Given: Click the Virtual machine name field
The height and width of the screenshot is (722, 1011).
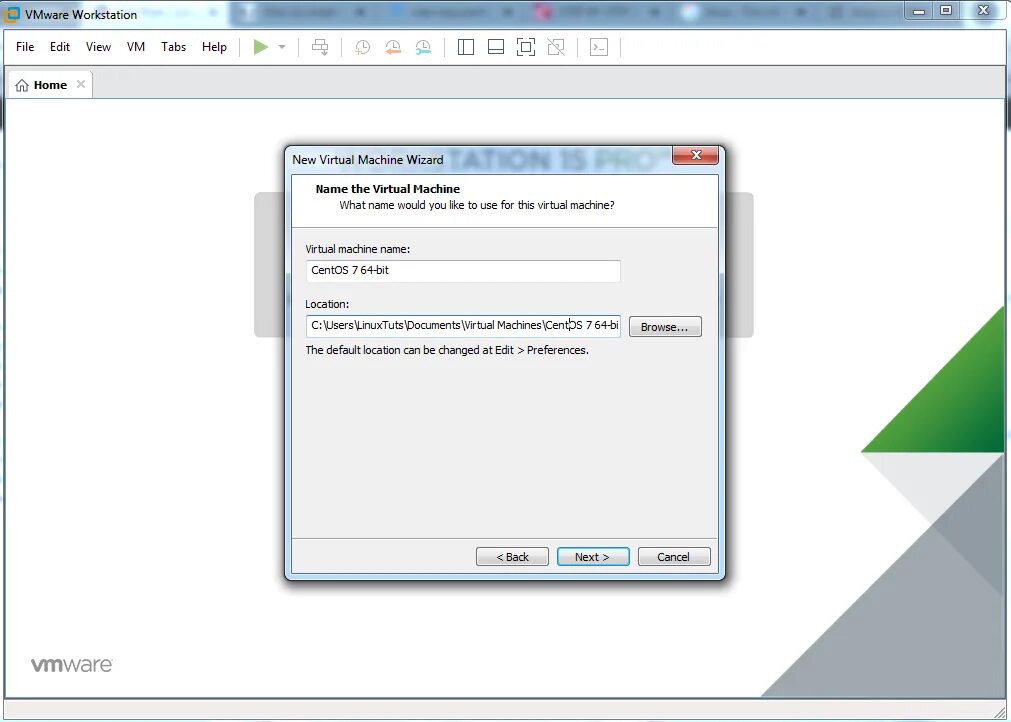Looking at the screenshot, I should click(x=463, y=271).
